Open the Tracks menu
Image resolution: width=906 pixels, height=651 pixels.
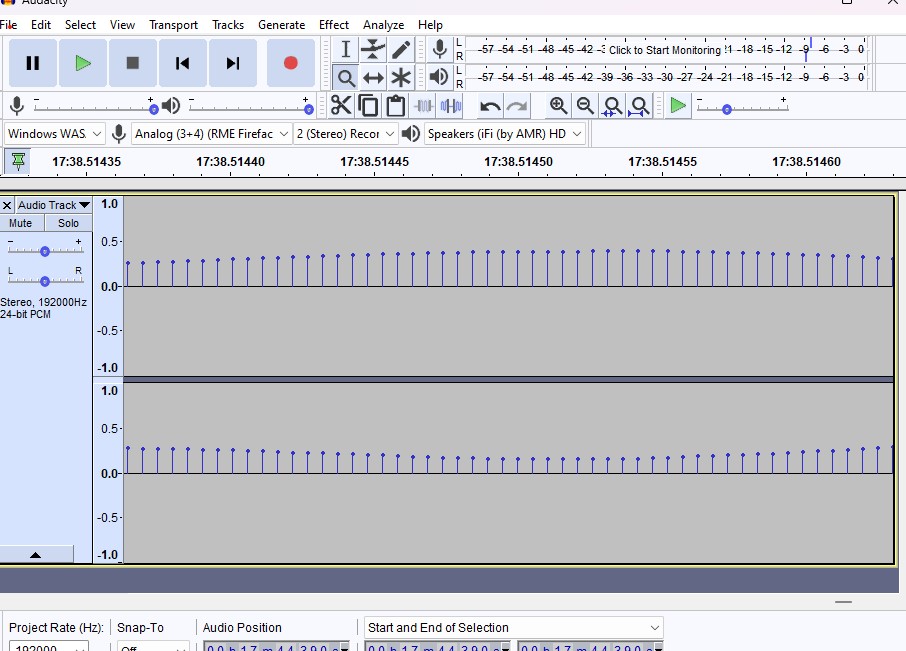pyautogui.click(x=228, y=25)
